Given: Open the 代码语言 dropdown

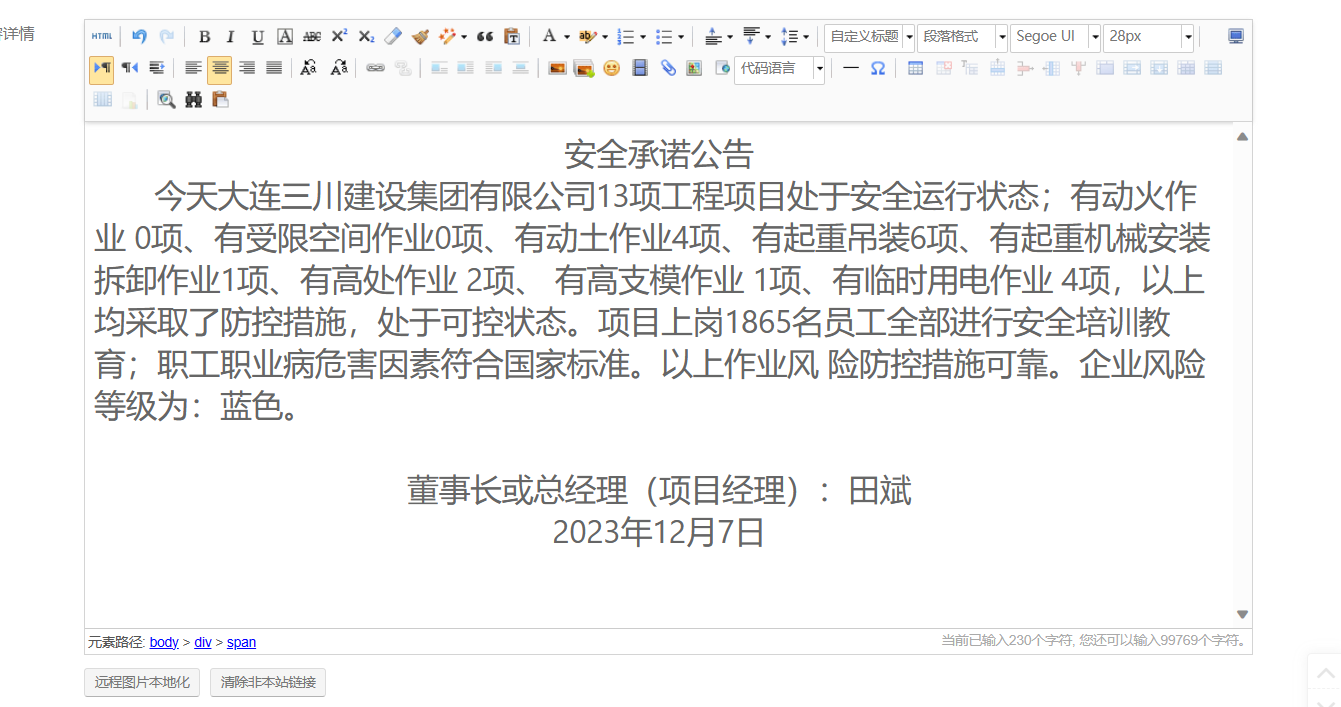Looking at the screenshot, I should (779, 68).
